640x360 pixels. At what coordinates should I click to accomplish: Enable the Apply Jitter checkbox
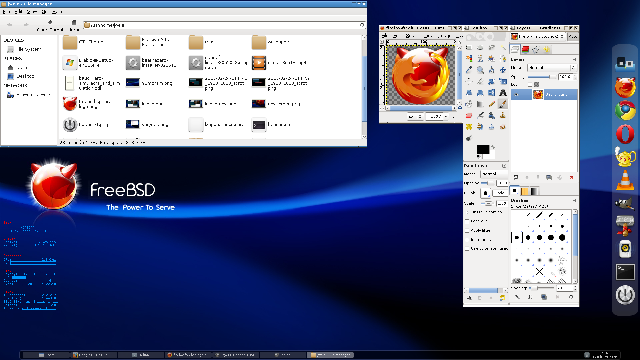pyautogui.click(x=467, y=231)
